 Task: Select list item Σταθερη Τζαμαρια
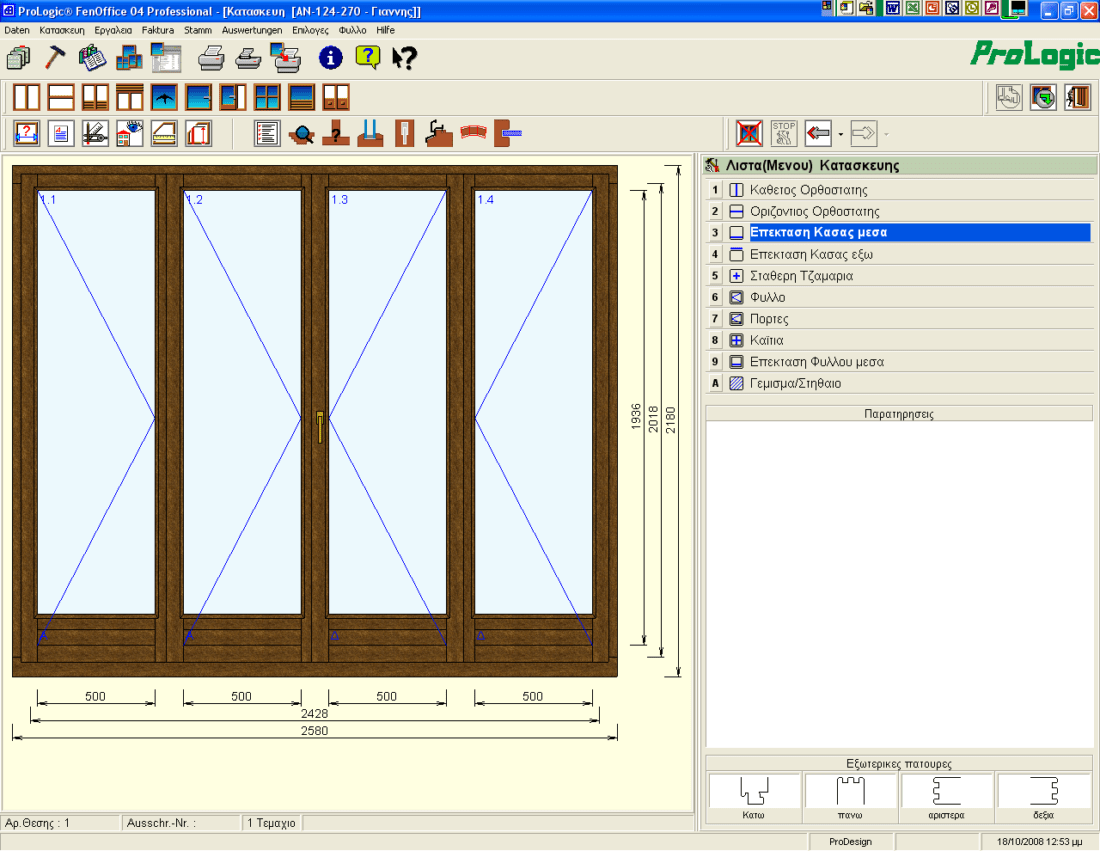click(x=900, y=276)
